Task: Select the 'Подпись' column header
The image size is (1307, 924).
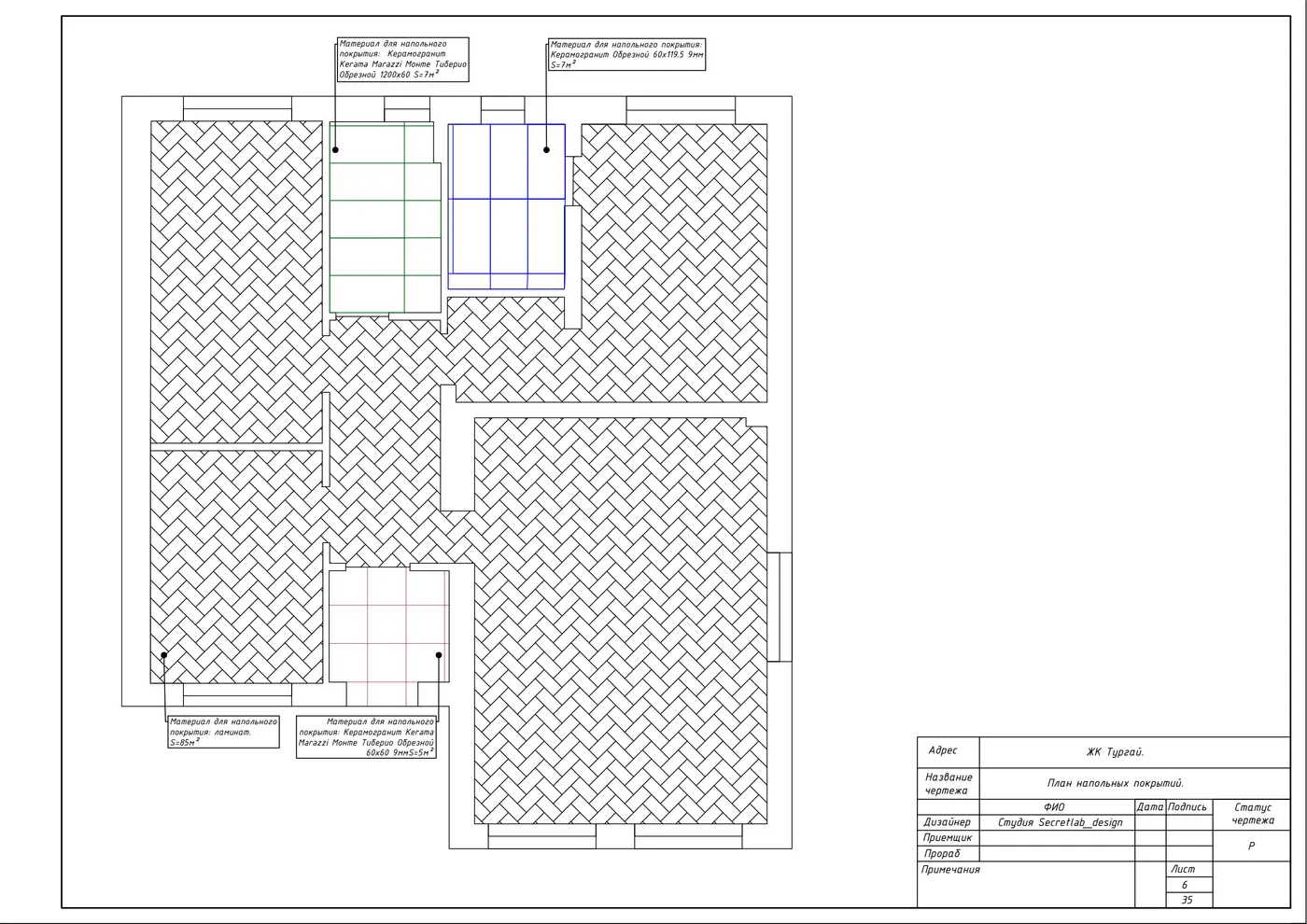Action: tap(1188, 807)
